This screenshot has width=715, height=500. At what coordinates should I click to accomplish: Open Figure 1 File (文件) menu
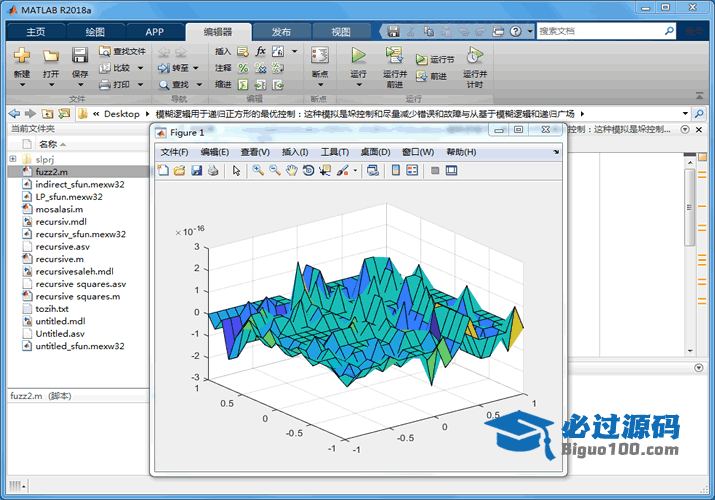coord(174,152)
